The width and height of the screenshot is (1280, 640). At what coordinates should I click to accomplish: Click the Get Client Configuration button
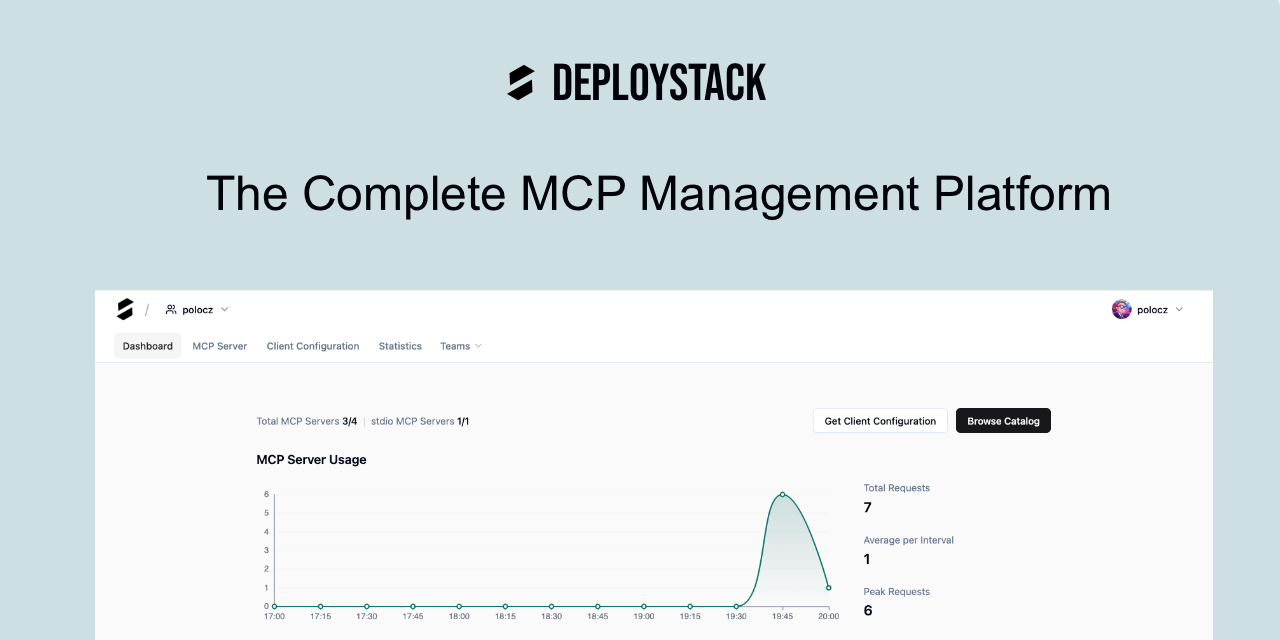coord(880,420)
